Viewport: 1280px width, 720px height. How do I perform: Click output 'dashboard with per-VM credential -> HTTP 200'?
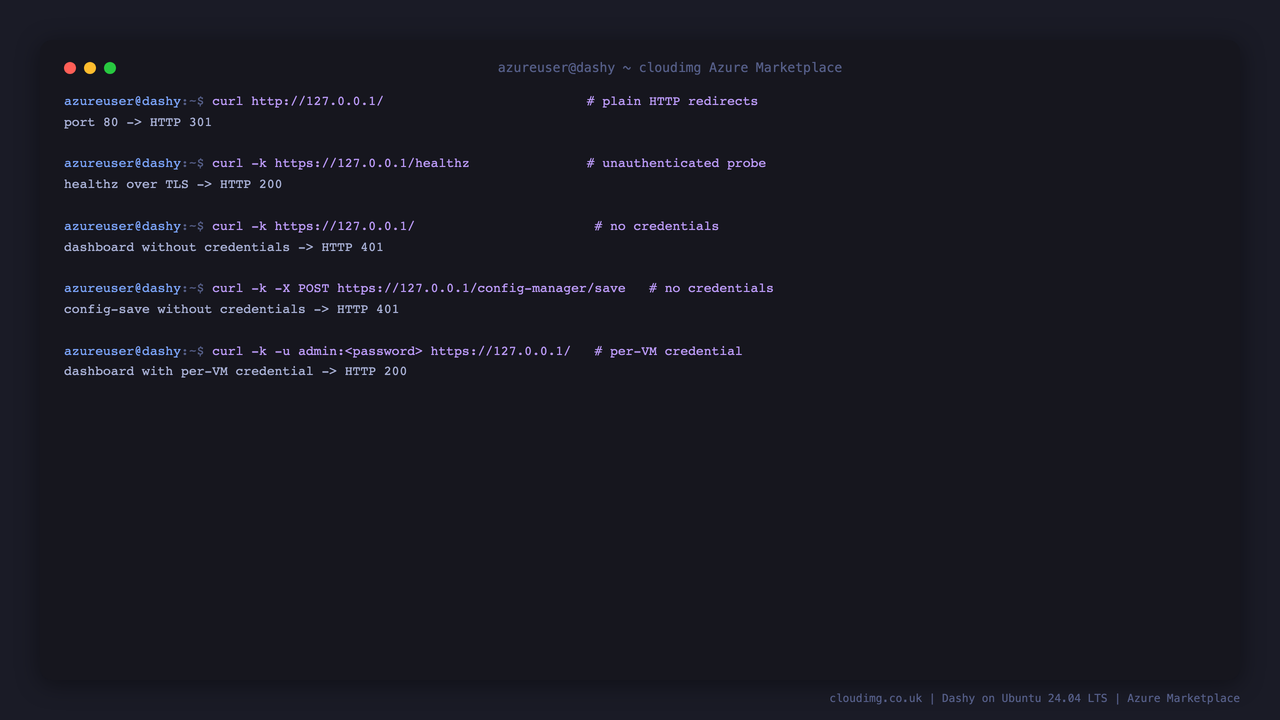pos(236,371)
